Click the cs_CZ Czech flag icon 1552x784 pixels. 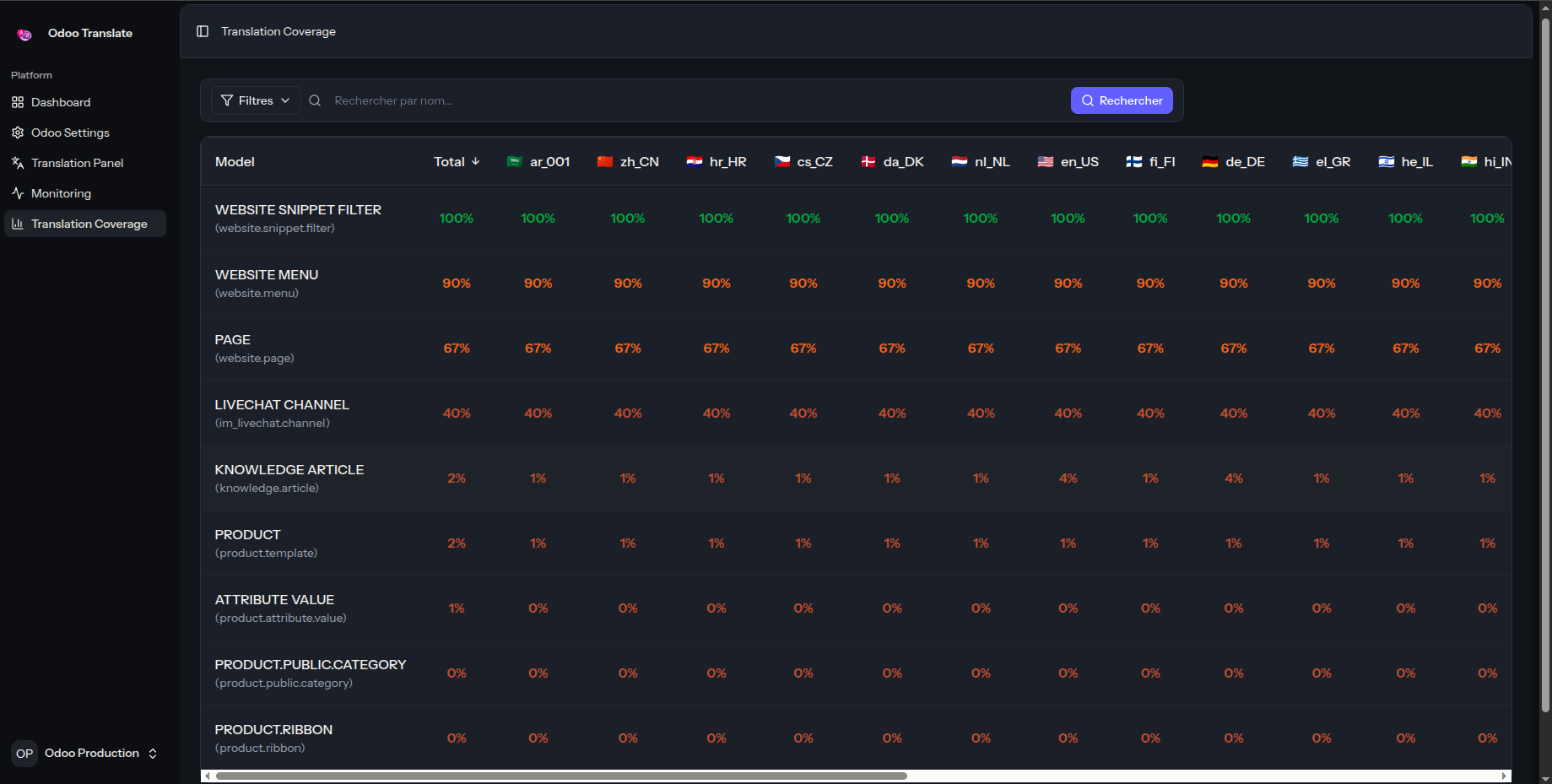click(782, 161)
